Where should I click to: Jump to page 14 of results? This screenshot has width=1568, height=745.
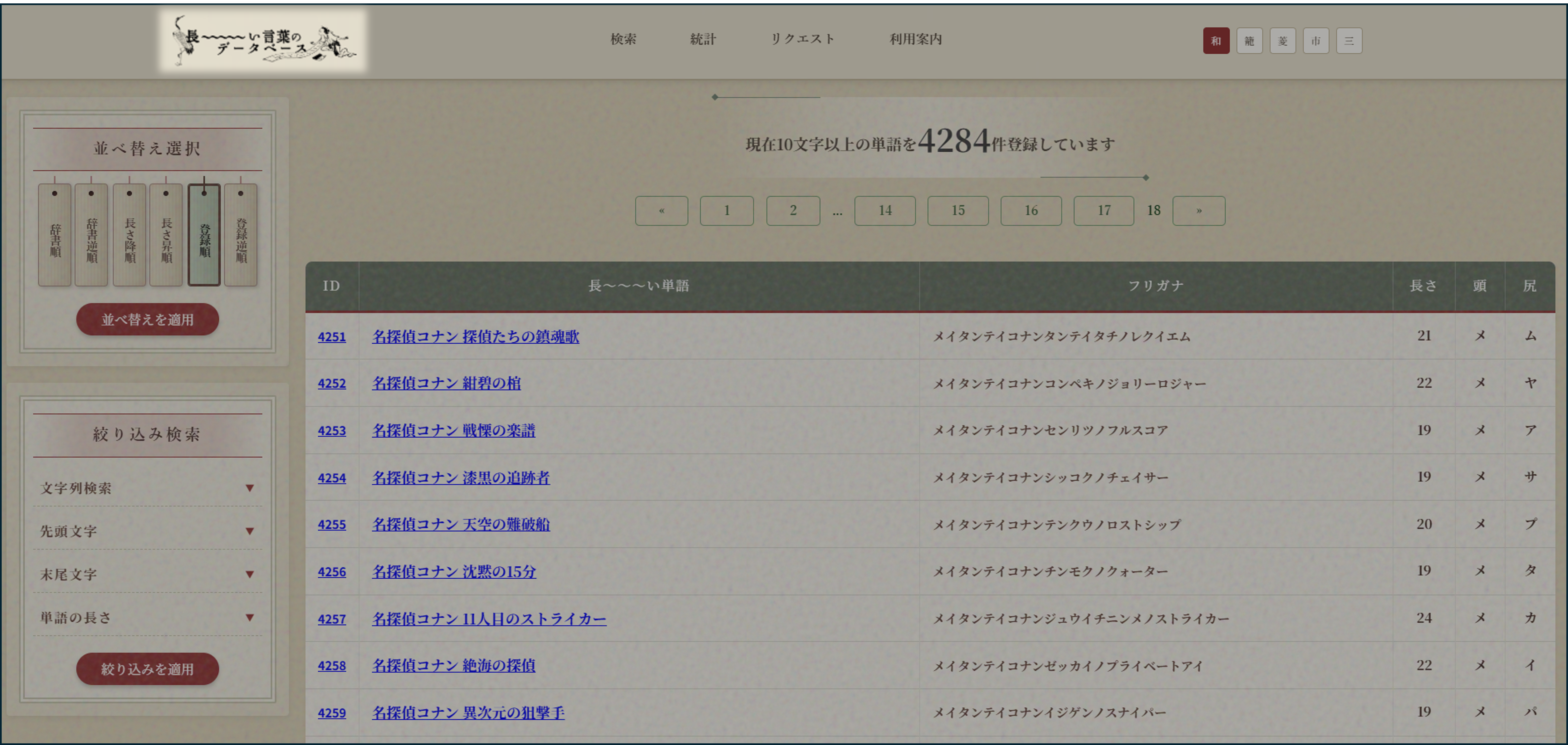pos(884,211)
